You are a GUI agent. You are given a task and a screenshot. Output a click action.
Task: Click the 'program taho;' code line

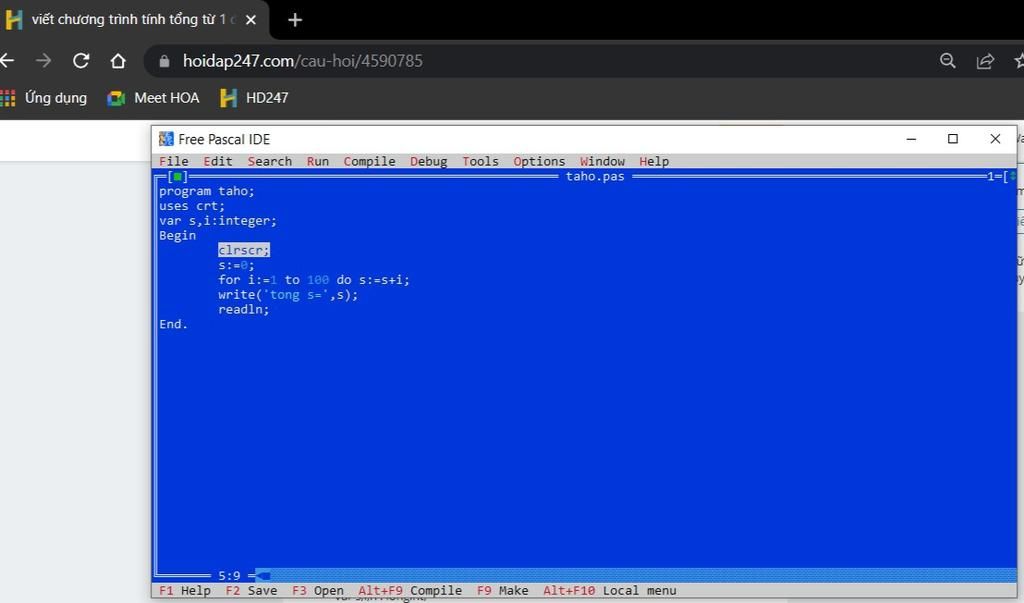pos(206,191)
